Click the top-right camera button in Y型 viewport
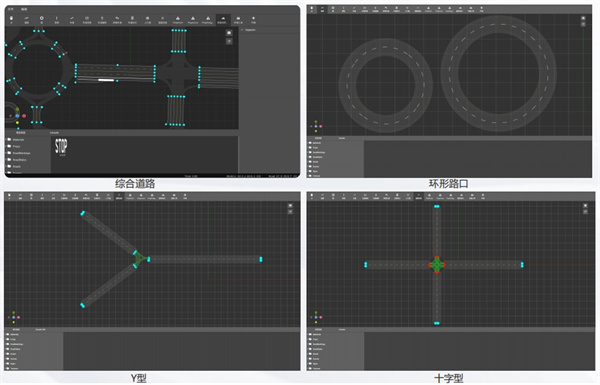The height and width of the screenshot is (385, 600). (x=290, y=206)
